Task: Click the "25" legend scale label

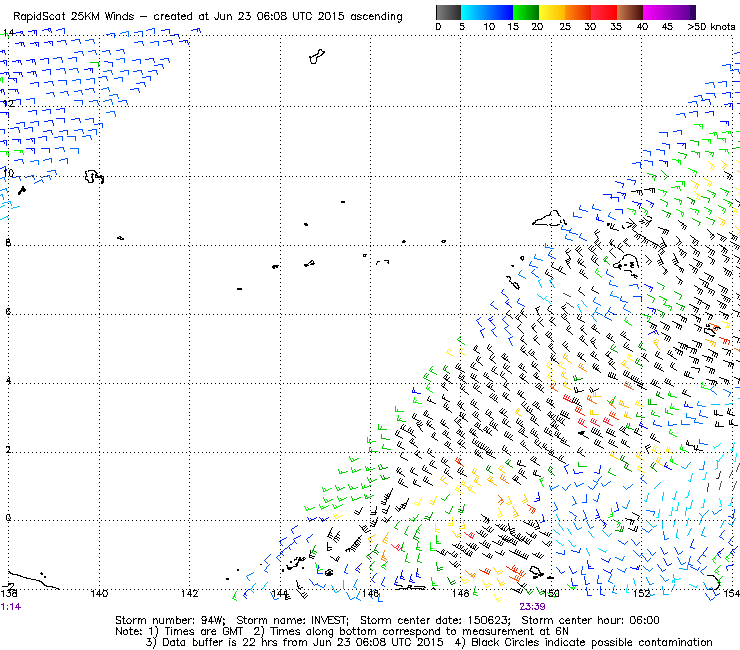Action: [565, 27]
